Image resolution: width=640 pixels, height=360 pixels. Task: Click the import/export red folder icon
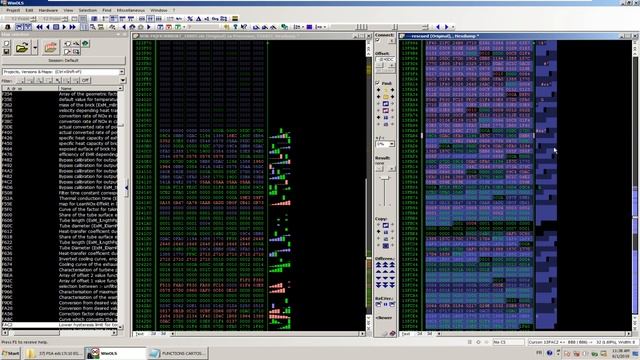point(51,48)
